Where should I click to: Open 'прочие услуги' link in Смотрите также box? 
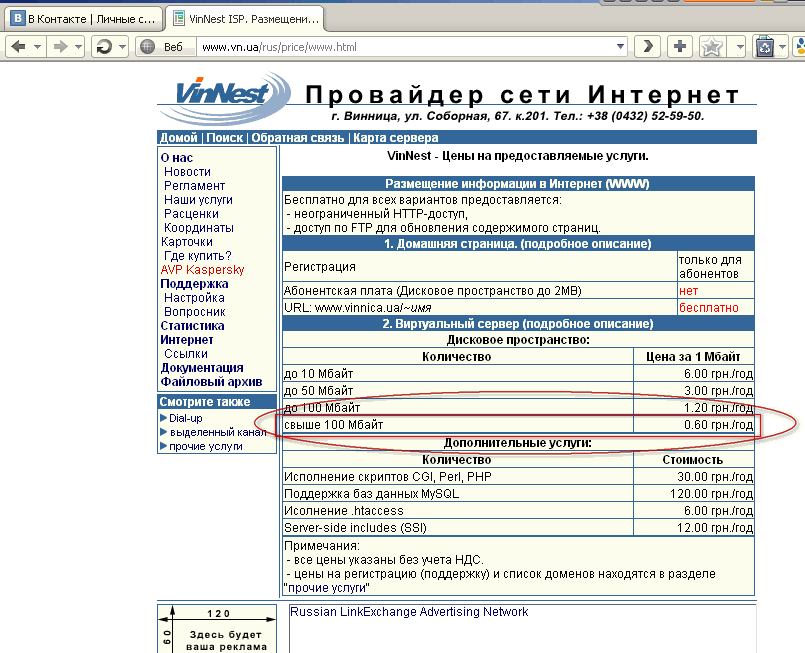205,446
